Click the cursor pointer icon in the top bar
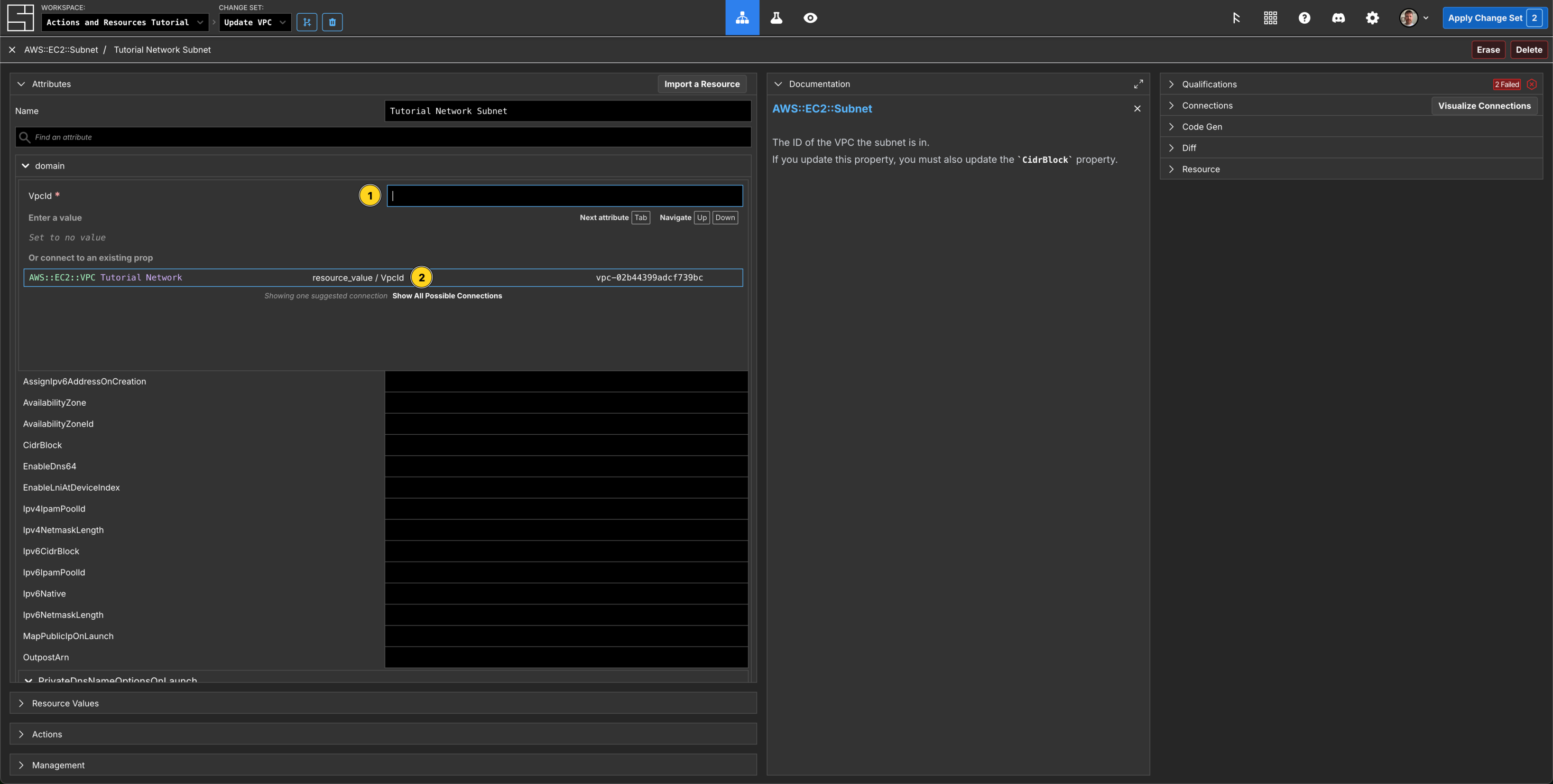Screen dimensions: 1553x784 1236,18
